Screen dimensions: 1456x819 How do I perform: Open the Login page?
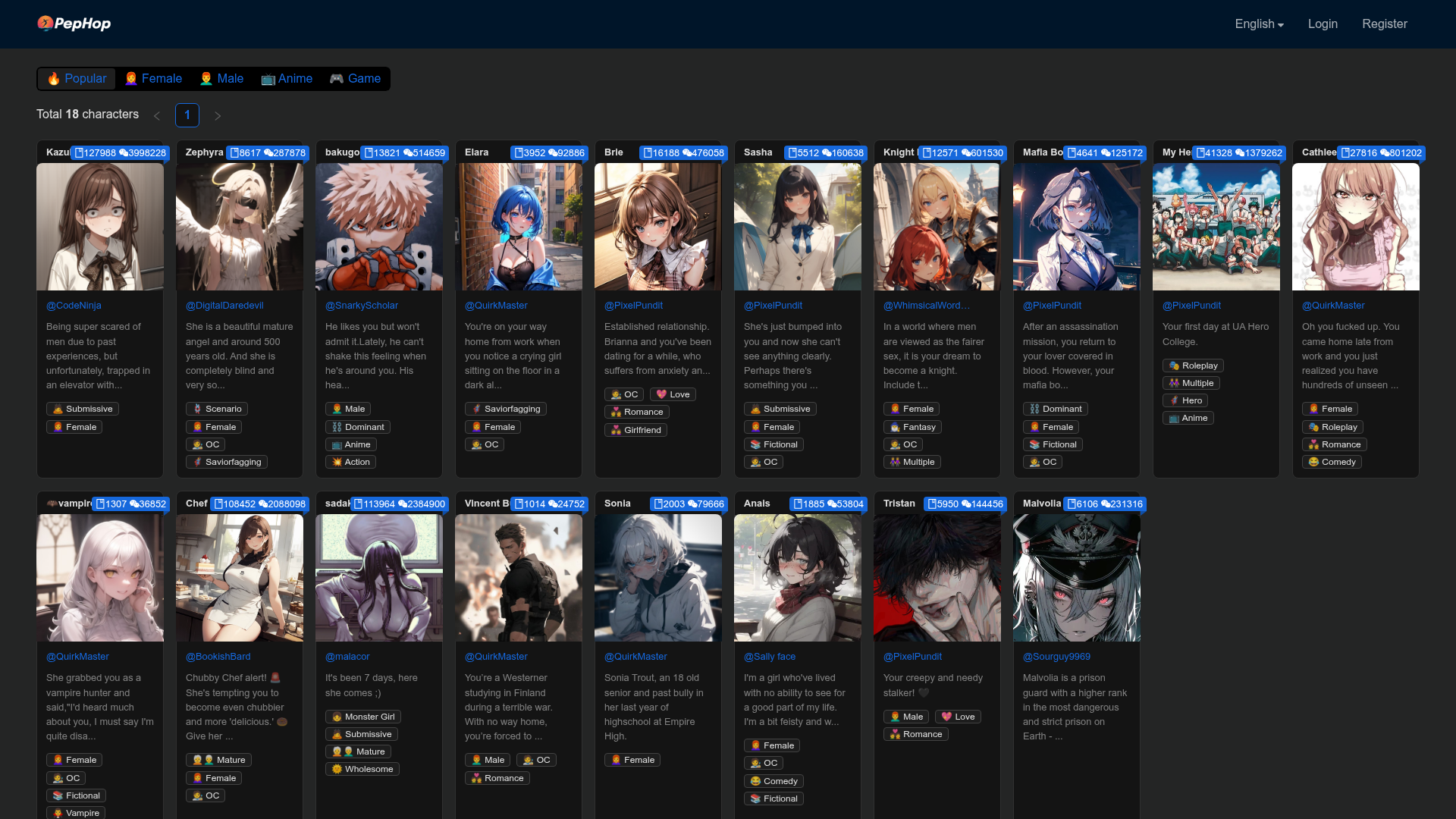click(x=1323, y=24)
